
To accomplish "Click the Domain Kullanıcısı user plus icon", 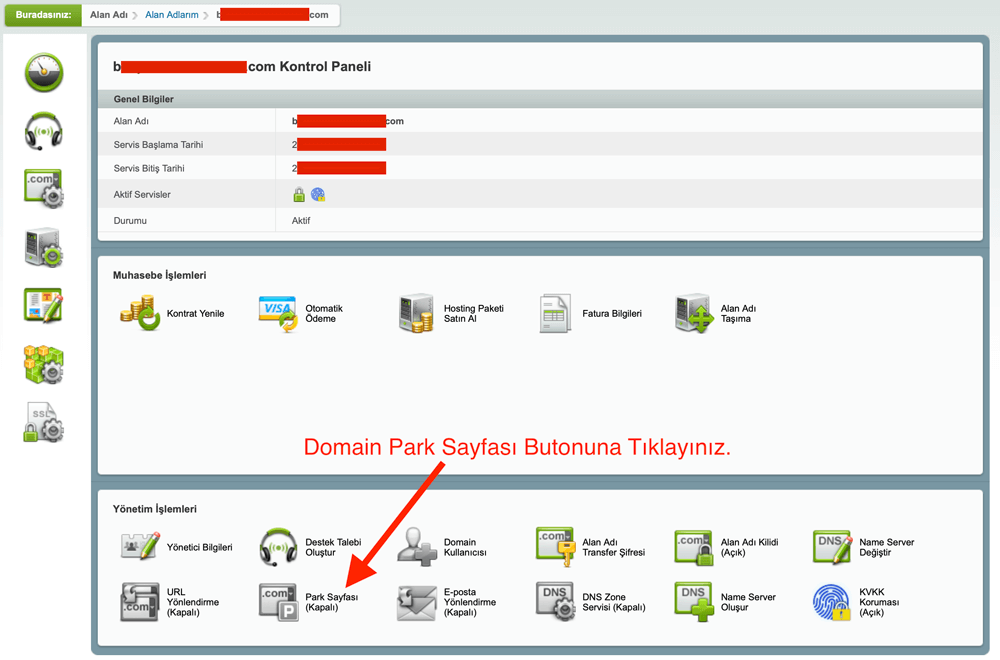I will 417,546.
